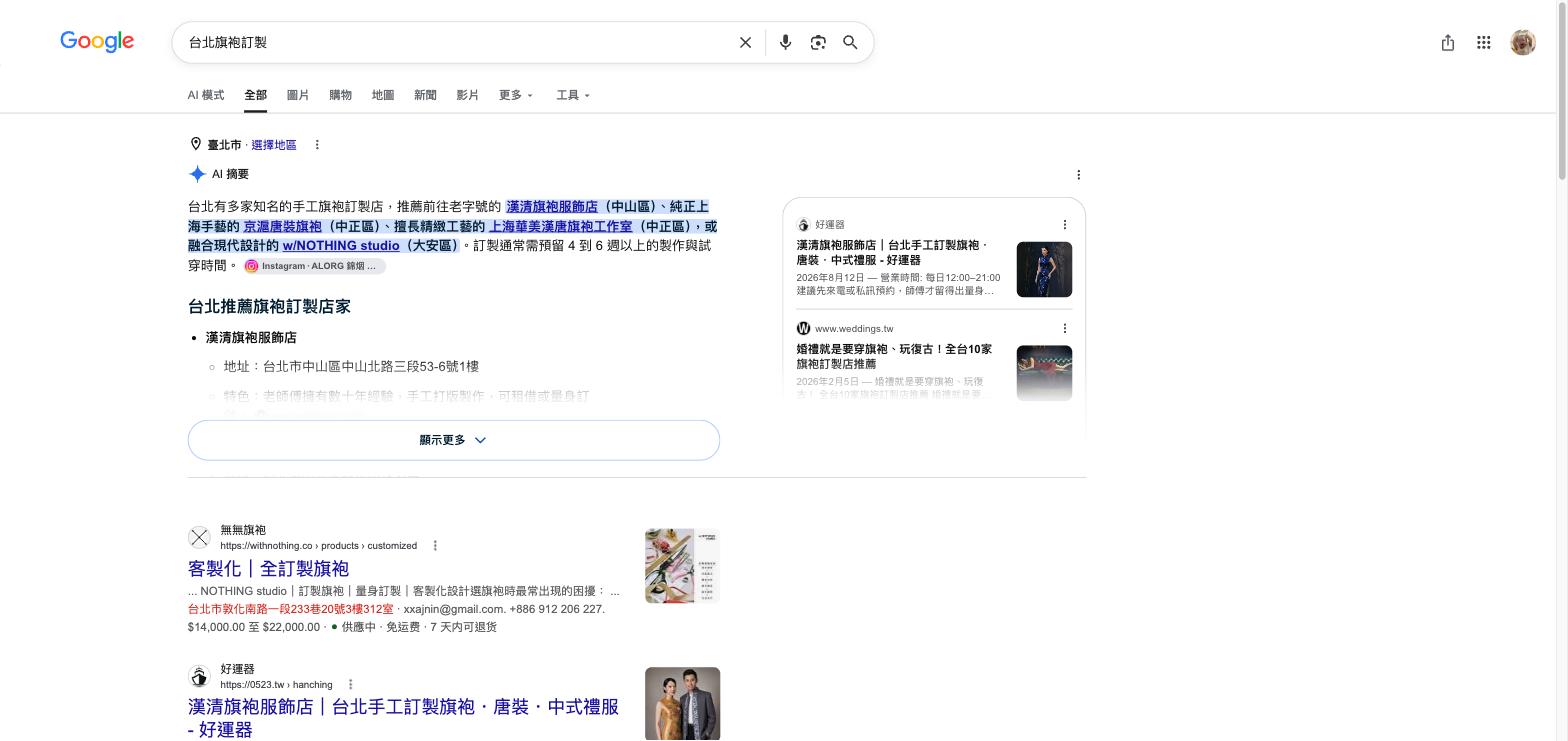Viewport: 1568px width, 741px height.
Task: Click the magnifier search submit icon
Action: tap(850, 42)
